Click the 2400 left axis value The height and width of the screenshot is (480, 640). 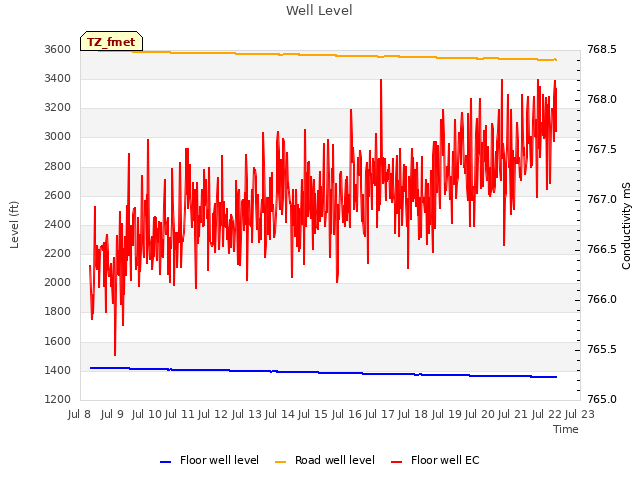[x=58, y=224]
